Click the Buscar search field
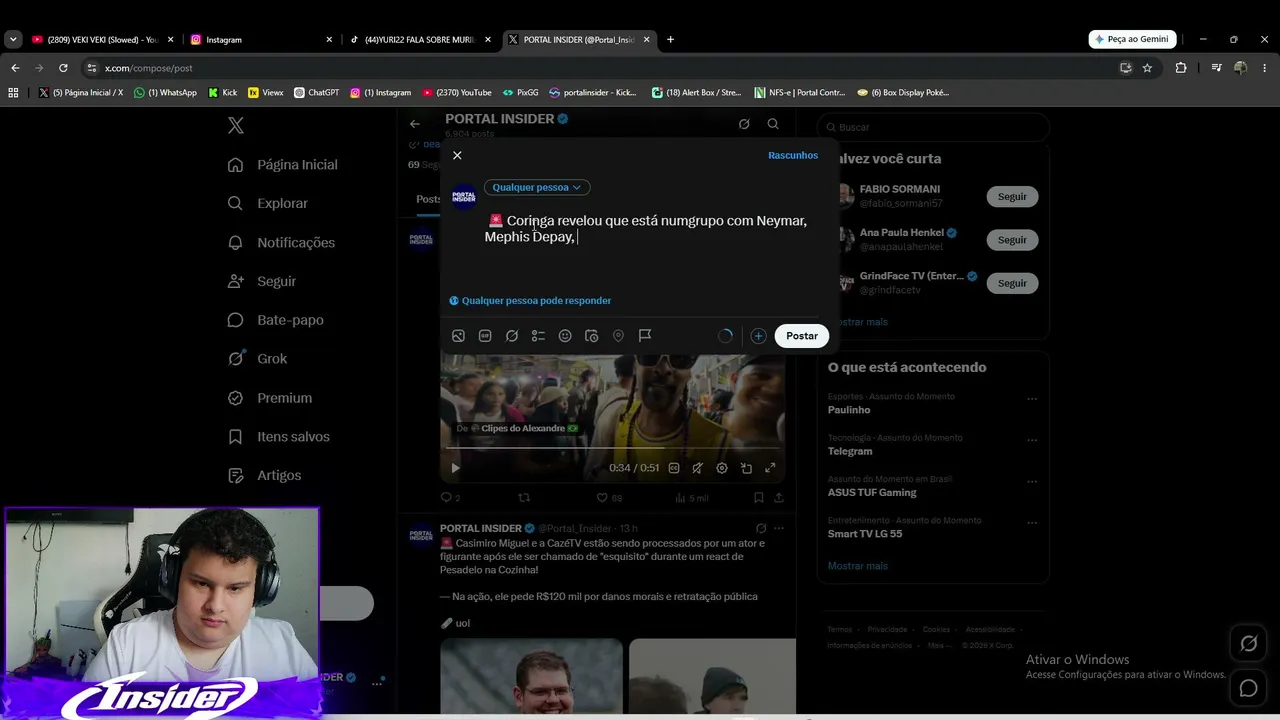 (933, 127)
